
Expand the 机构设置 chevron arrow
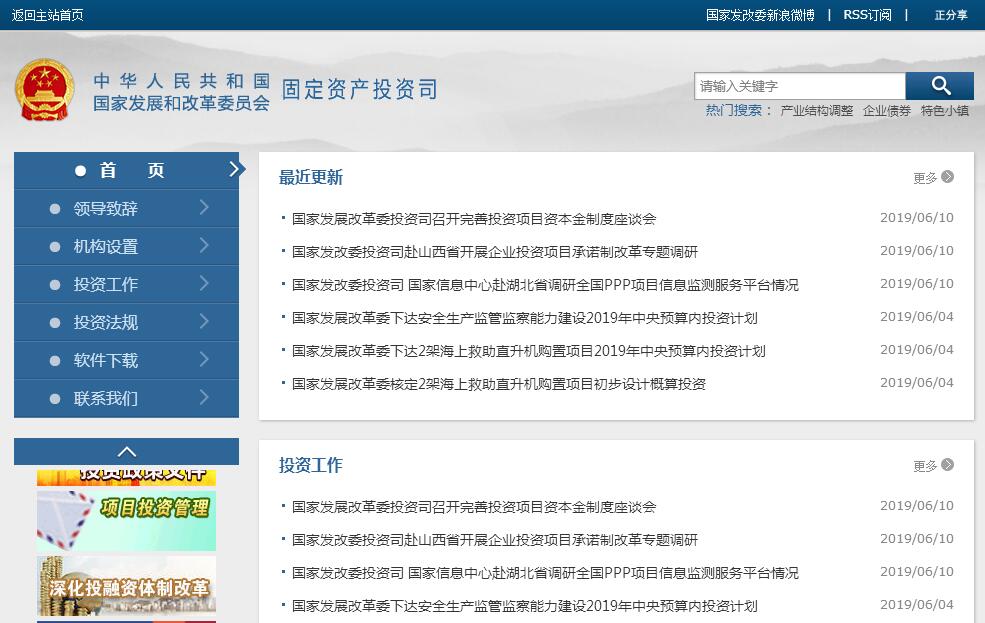click(204, 246)
